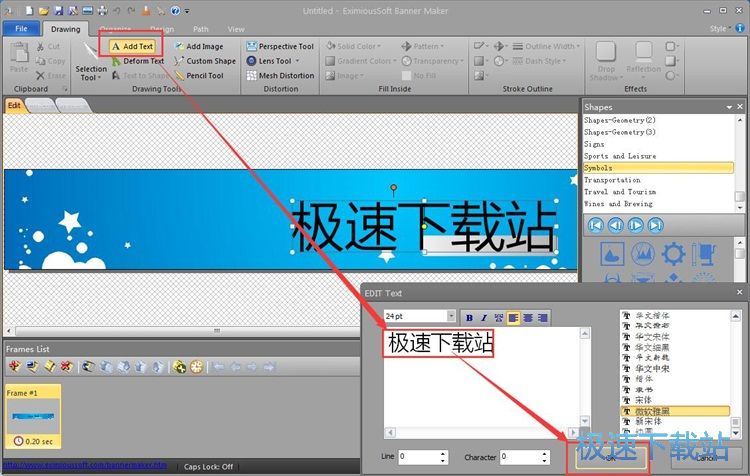Select the Frame #1 thumbnail
The width and height of the screenshot is (750, 476).
[33, 416]
